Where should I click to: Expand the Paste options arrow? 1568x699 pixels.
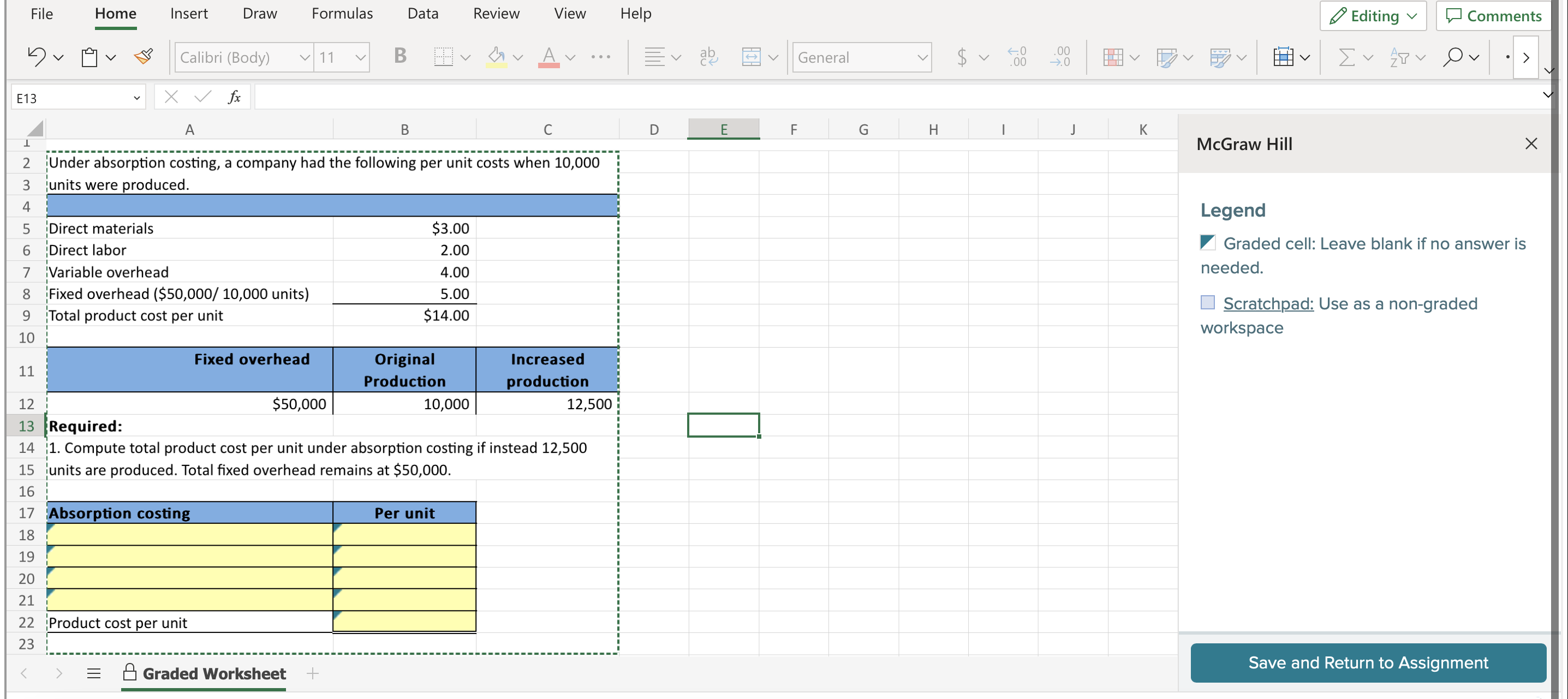(x=111, y=58)
